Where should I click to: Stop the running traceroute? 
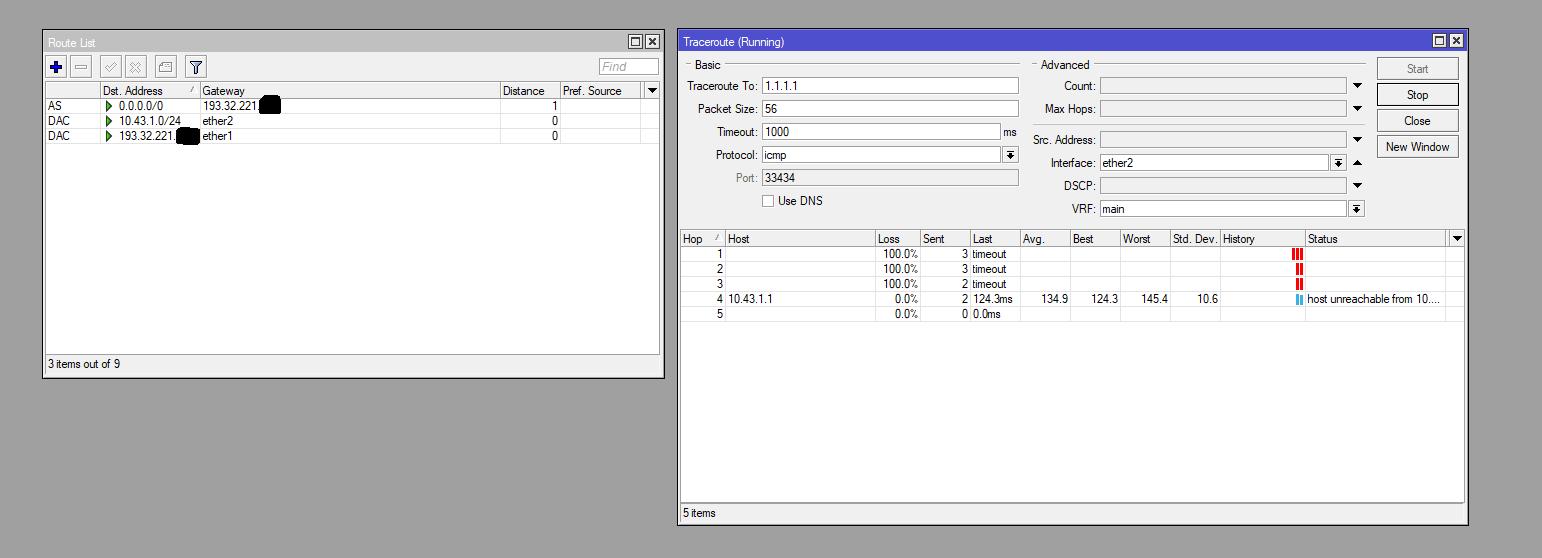pyautogui.click(x=1417, y=95)
